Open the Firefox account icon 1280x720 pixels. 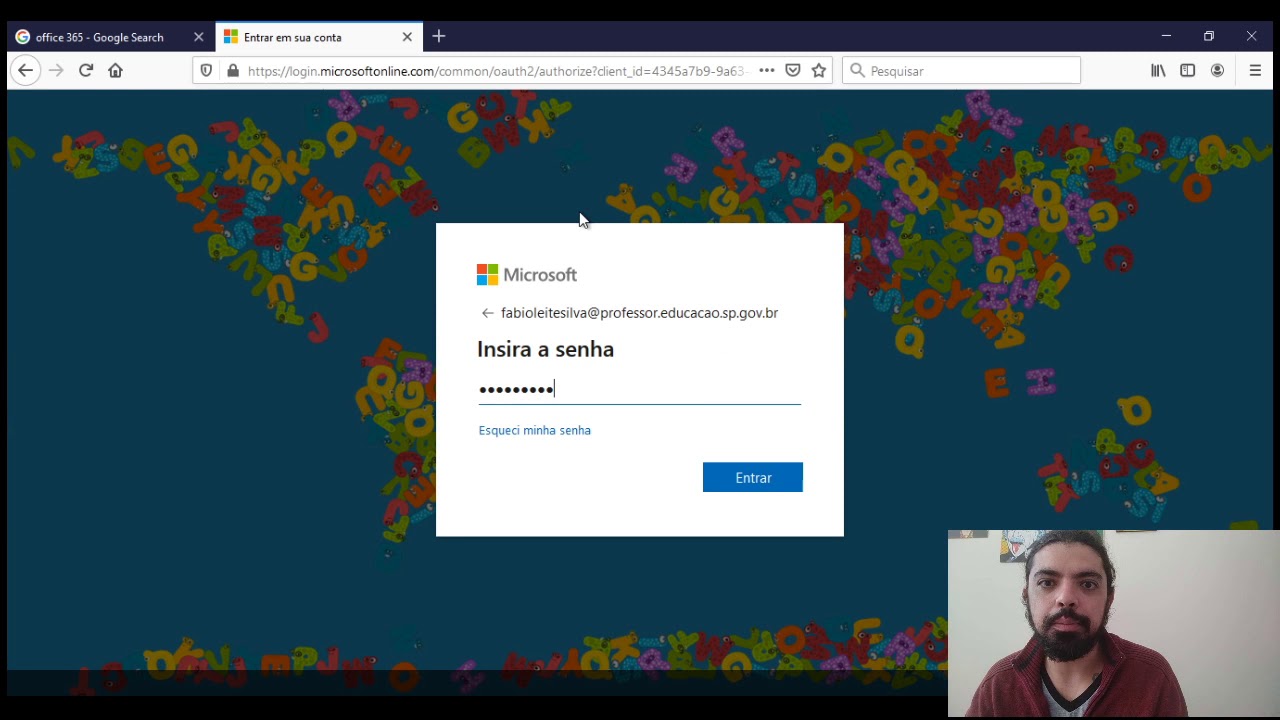[1217, 71]
